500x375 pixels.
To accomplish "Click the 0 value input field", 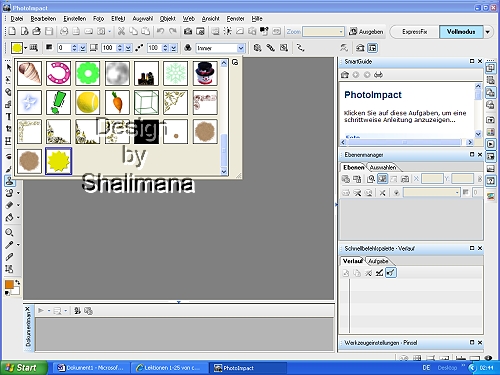I will [64, 48].
